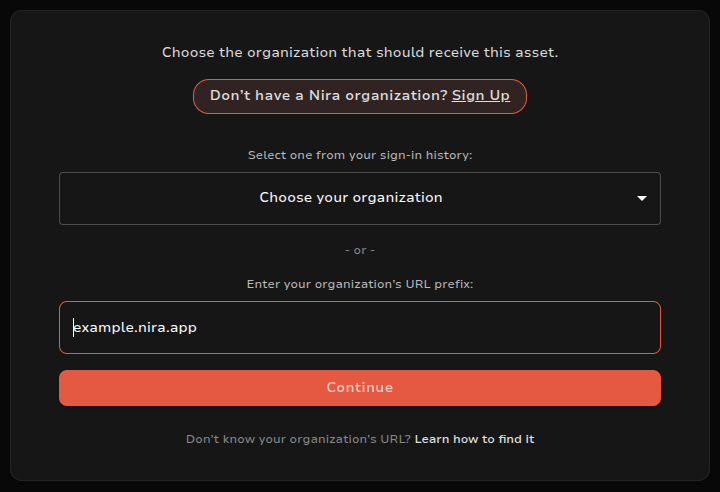Click the Don't have a Nira organization banner
The image size is (720, 492).
[360, 96]
